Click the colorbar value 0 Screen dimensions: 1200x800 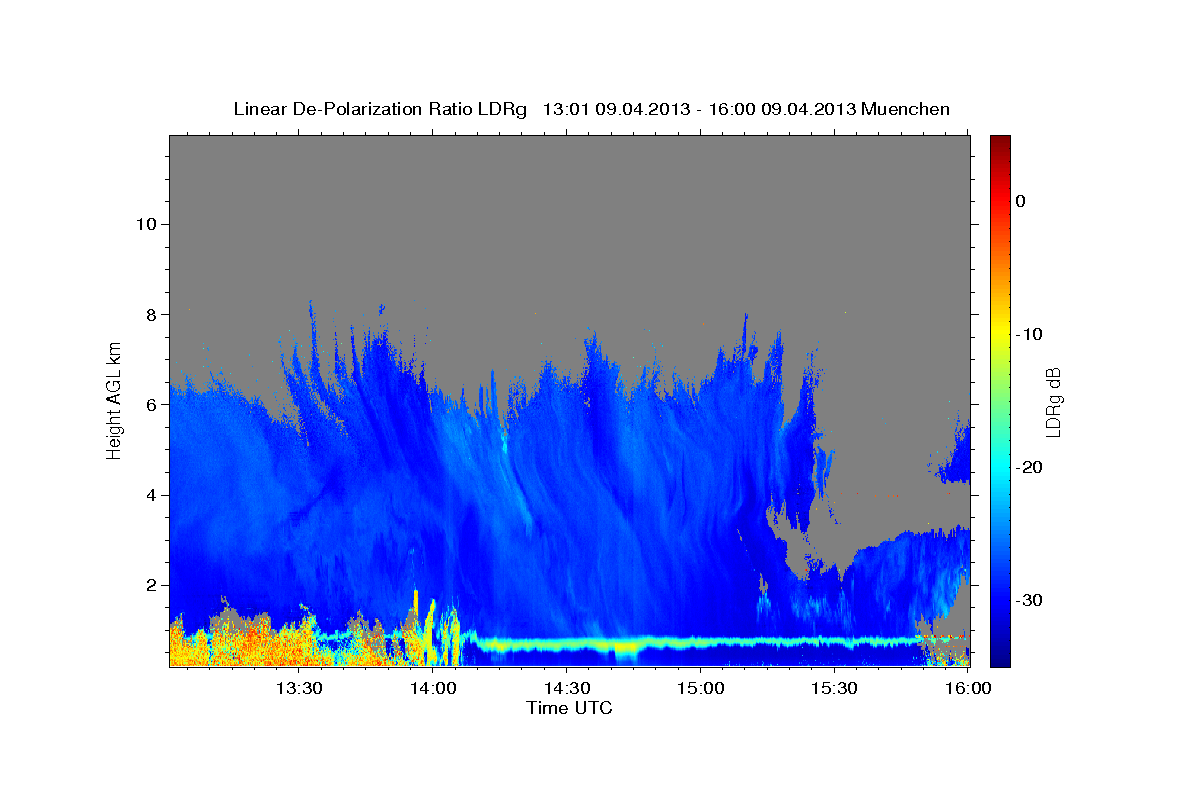[x=1021, y=201]
